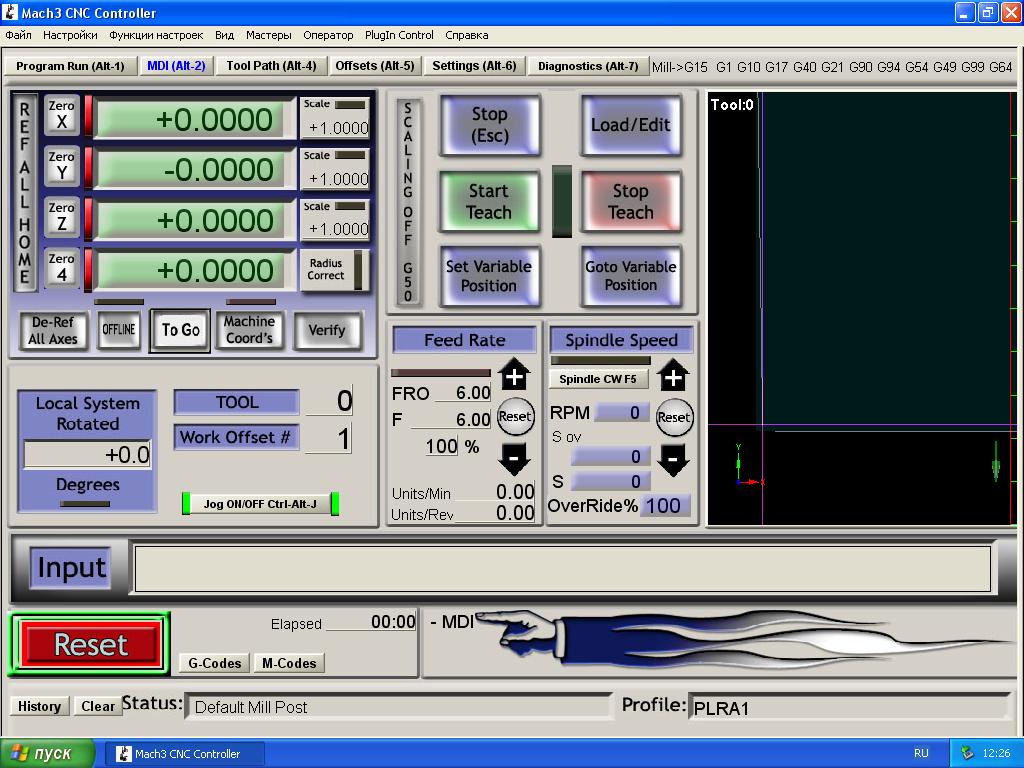Open the Функции настроек menu
The height and width of the screenshot is (768, 1024).
pyautogui.click(x=156, y=35)
